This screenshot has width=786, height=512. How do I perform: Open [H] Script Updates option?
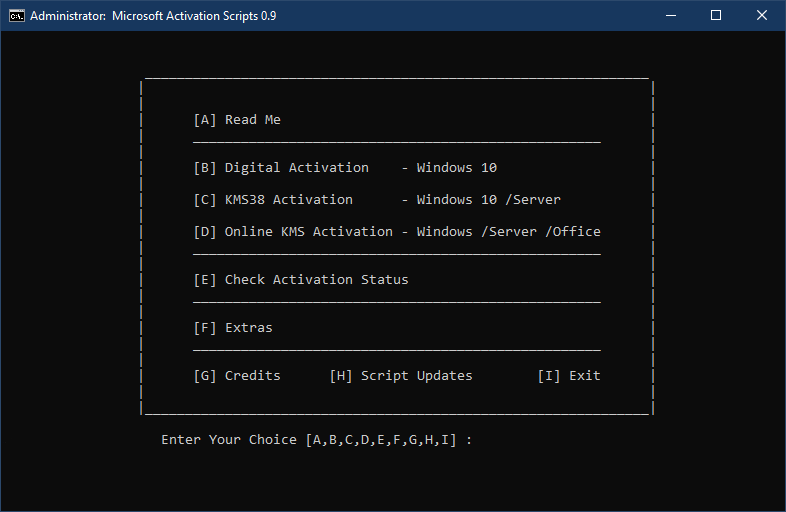[x=401, y=376]
